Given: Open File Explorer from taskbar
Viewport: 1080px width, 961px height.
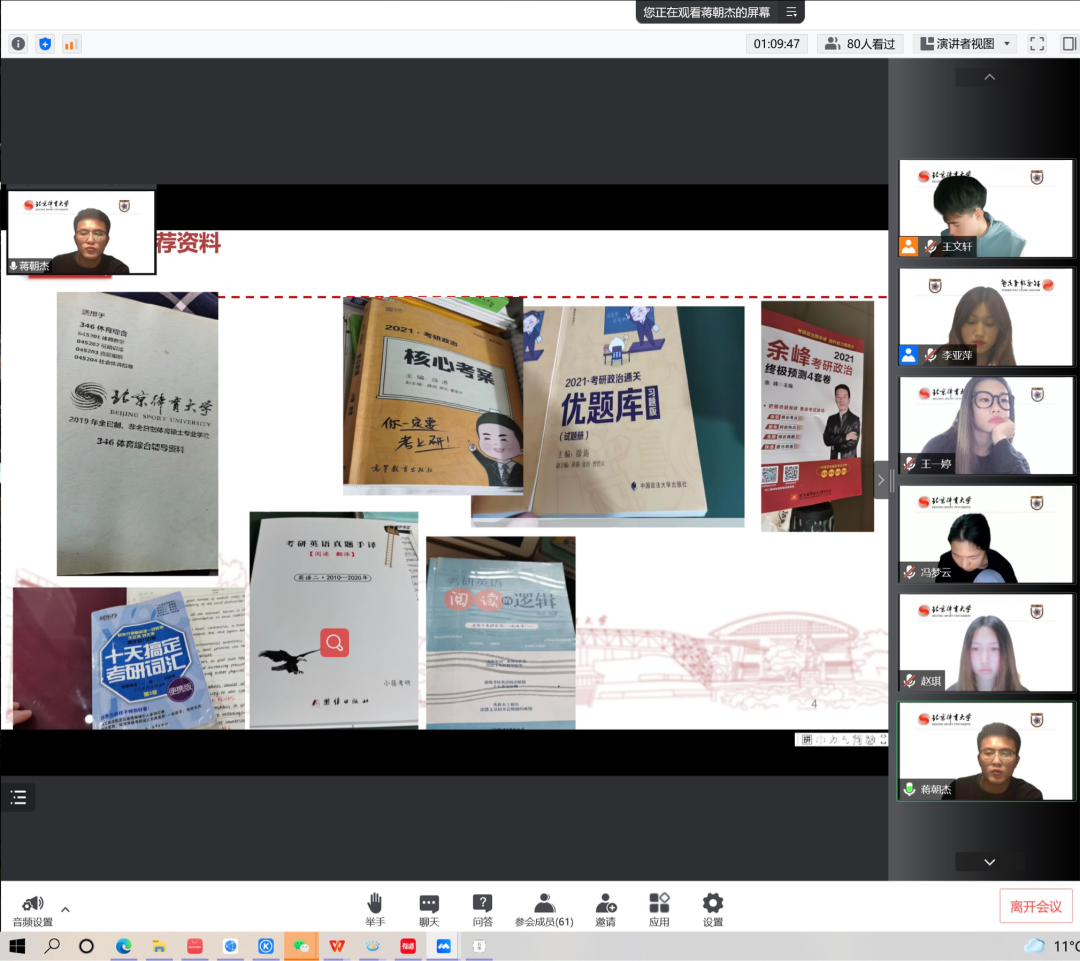Looking at the screenshot, I should click(x=159, y=947).
